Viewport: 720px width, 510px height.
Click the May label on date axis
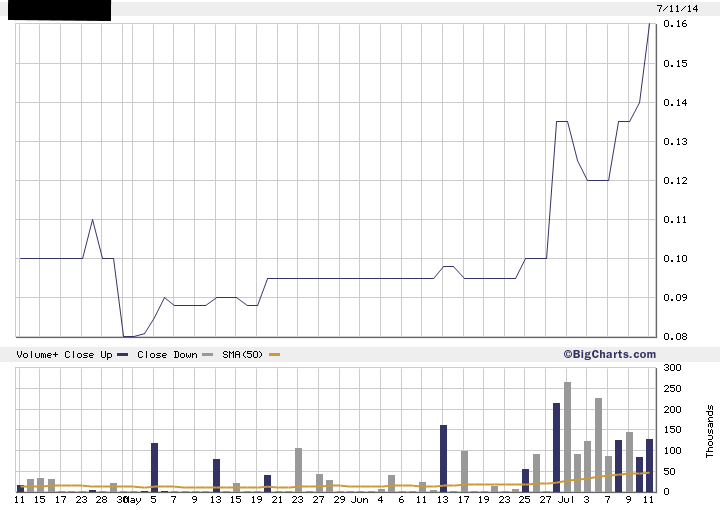pos(132,498)
